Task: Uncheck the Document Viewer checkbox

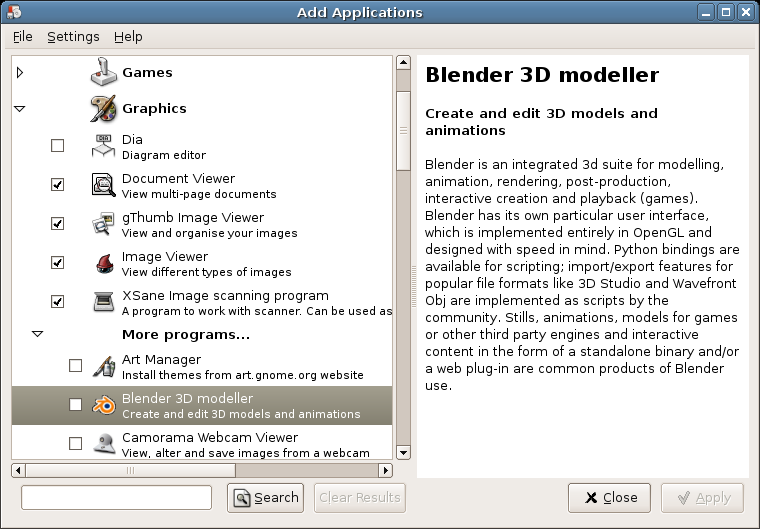Action: pos(57,184)
